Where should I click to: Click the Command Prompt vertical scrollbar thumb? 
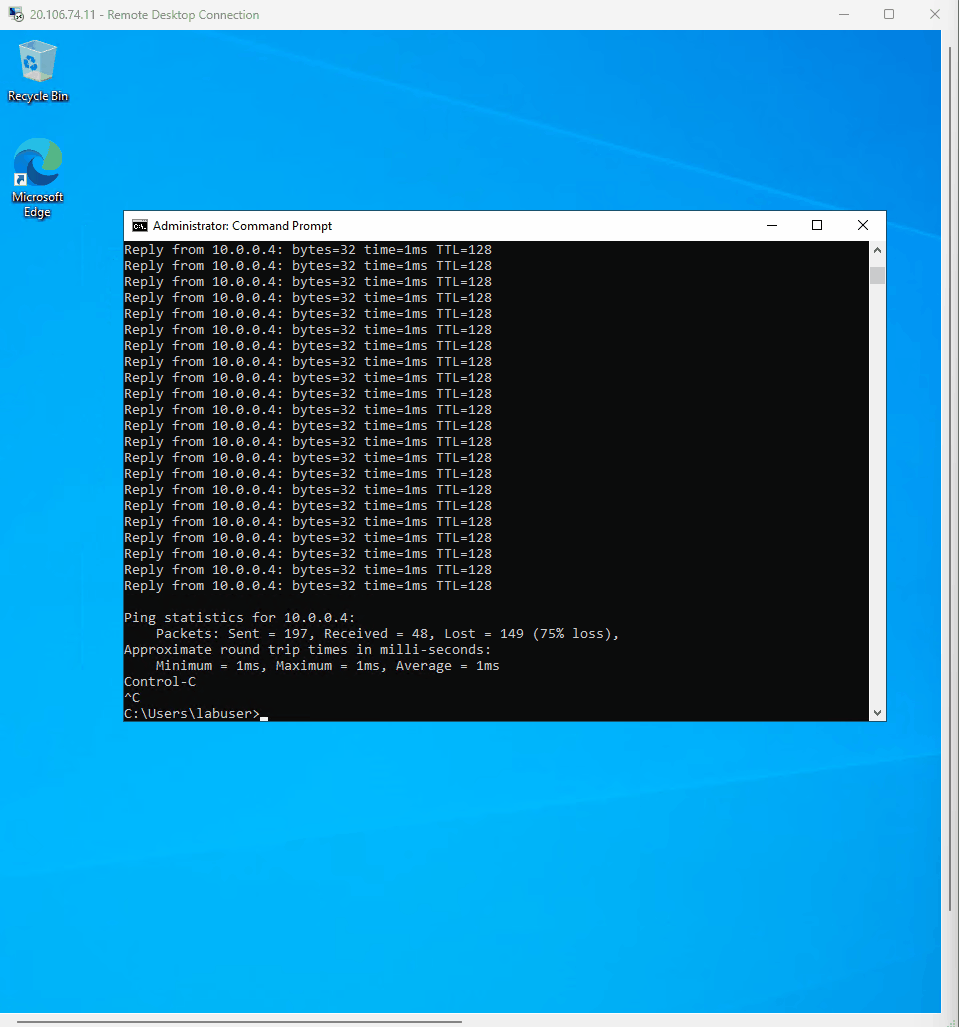[x=877, y=275]
